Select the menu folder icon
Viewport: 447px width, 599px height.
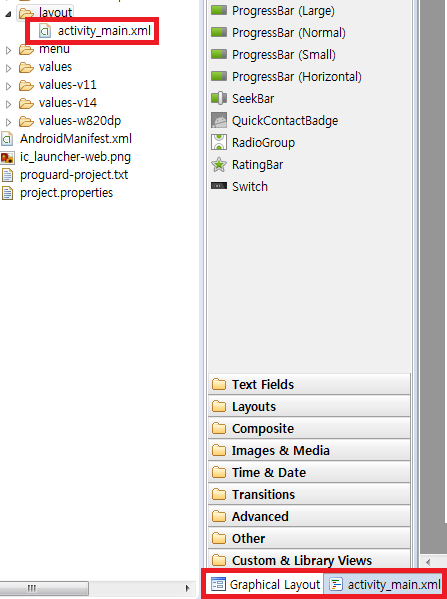point(26,49)
